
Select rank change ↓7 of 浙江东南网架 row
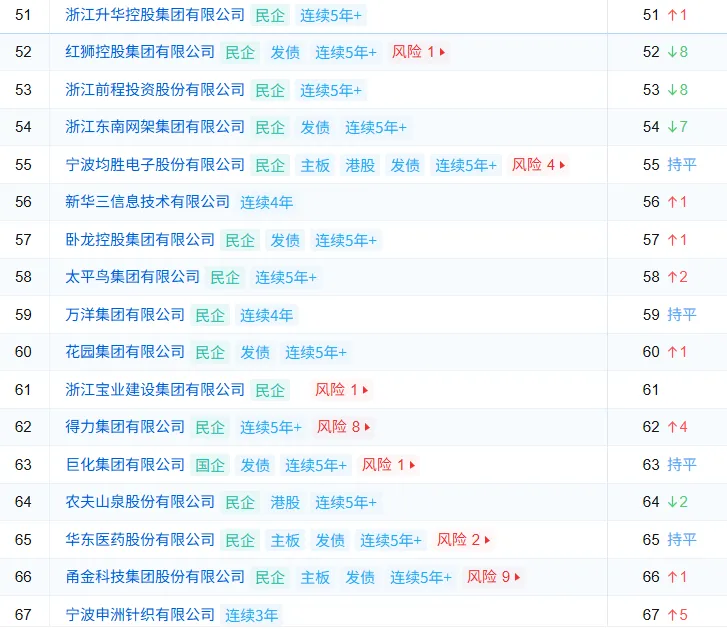point(677,127)
